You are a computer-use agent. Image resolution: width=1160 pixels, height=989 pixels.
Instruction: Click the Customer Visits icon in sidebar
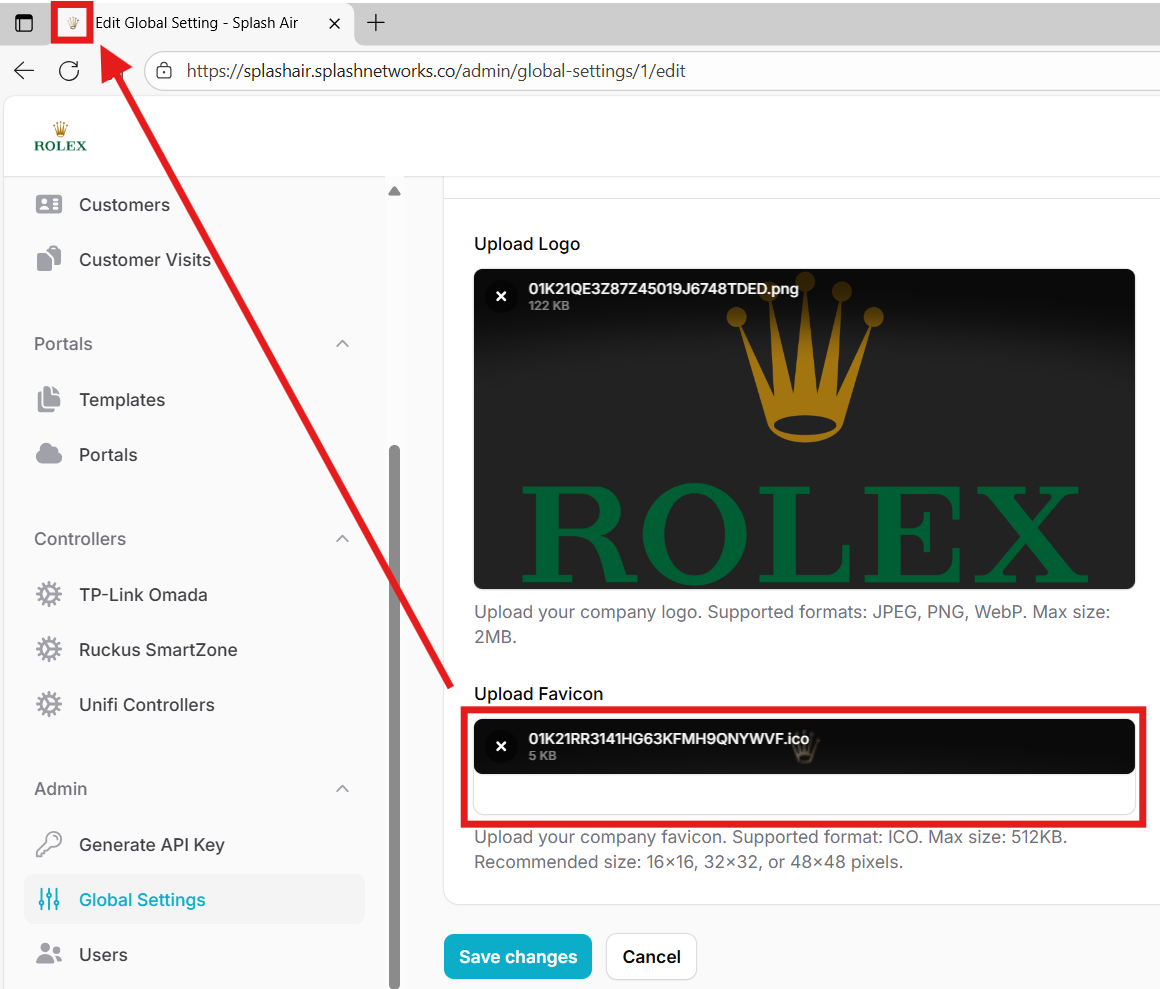click(x=48, y=260)
